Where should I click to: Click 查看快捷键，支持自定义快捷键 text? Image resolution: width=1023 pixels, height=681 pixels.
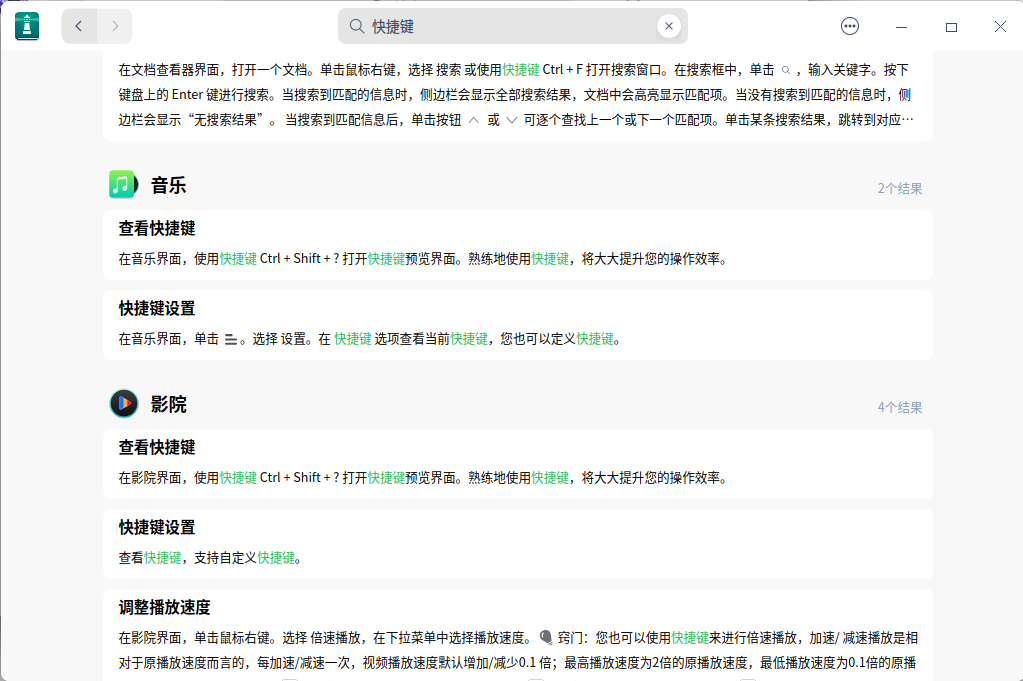coord(209,558)
